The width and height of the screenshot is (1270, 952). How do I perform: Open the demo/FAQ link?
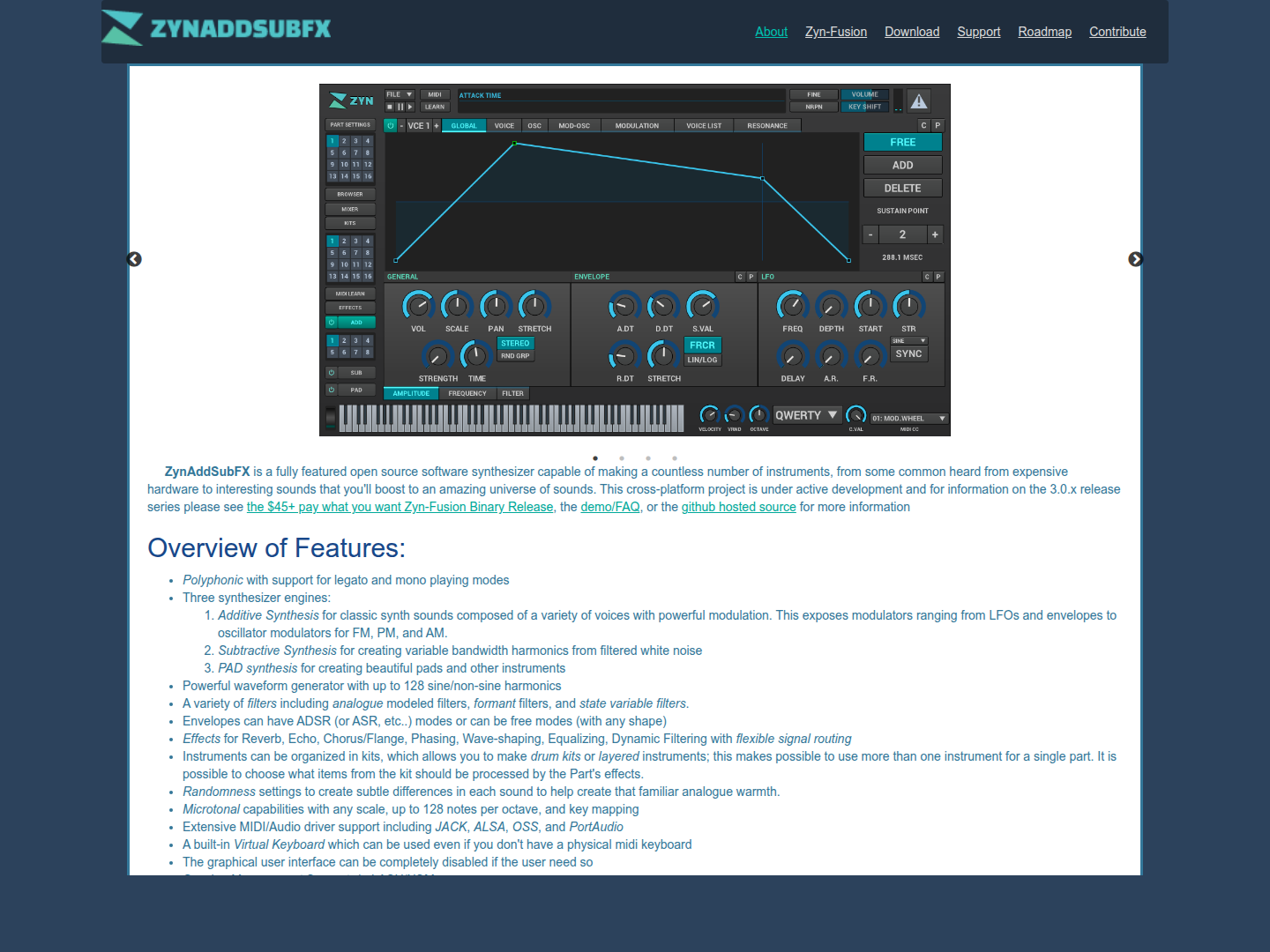click(610, 507)
